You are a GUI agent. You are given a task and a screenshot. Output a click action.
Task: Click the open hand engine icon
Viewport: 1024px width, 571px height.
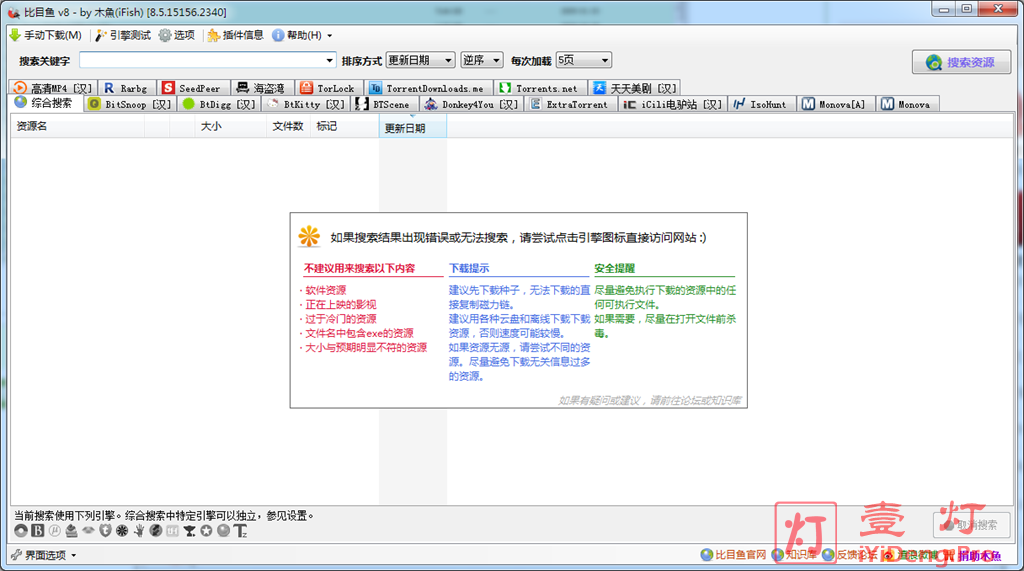pyautogui.click(x=138, y=531)
